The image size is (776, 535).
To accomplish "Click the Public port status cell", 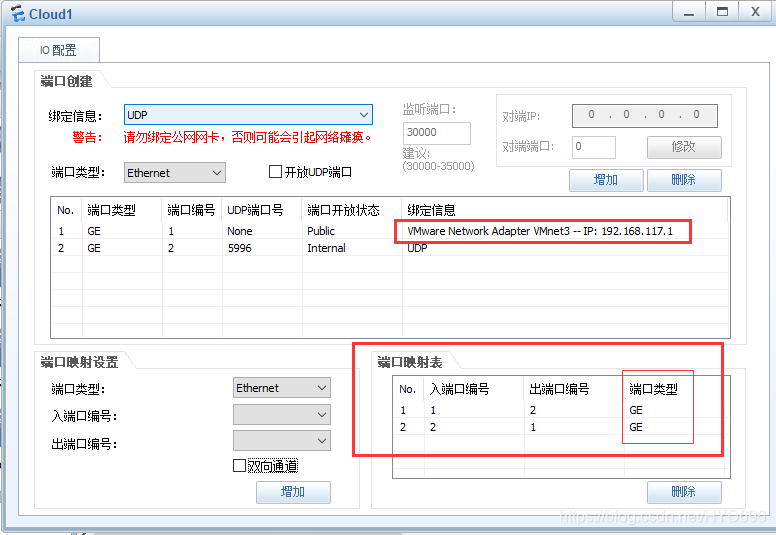I will (x=321, y=231).
